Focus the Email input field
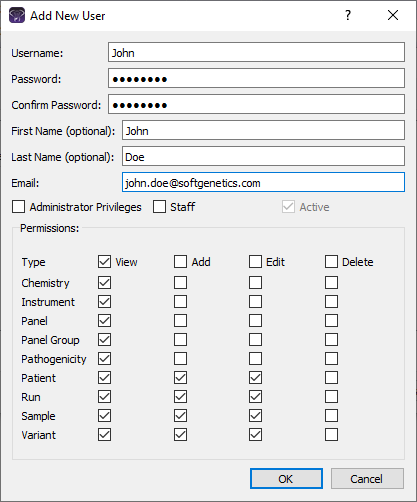Image resolution: width=417 pixels, height=502 pixels. (263, 182)
